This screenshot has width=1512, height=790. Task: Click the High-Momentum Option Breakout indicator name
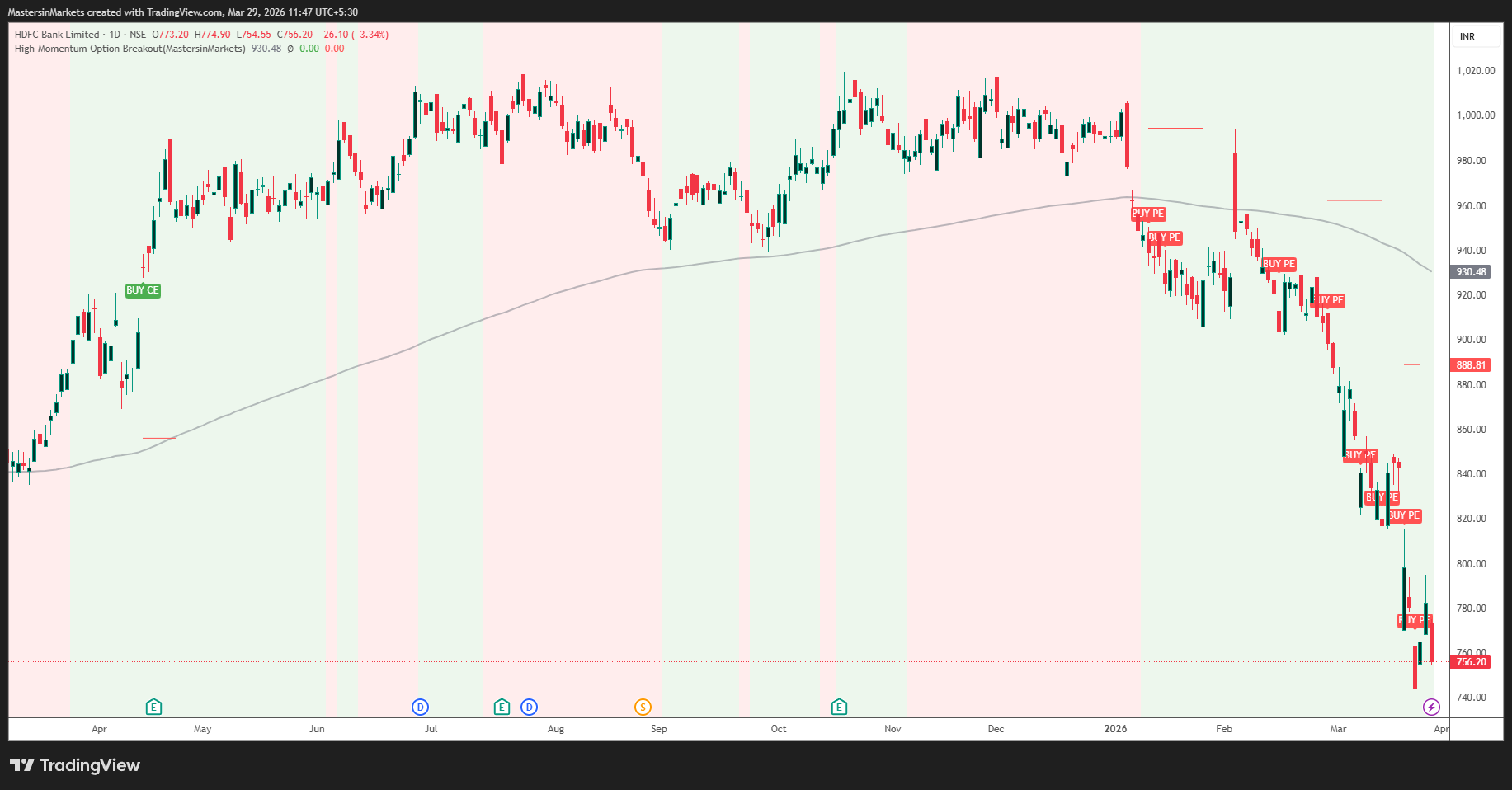(x=130, y=49)
